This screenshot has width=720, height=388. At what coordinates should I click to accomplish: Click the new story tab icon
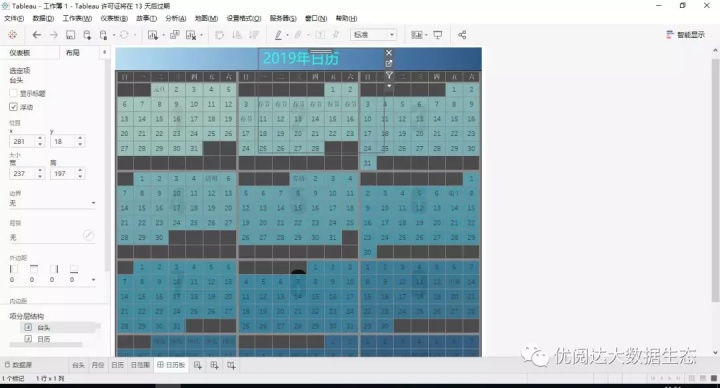coord(231,366)
